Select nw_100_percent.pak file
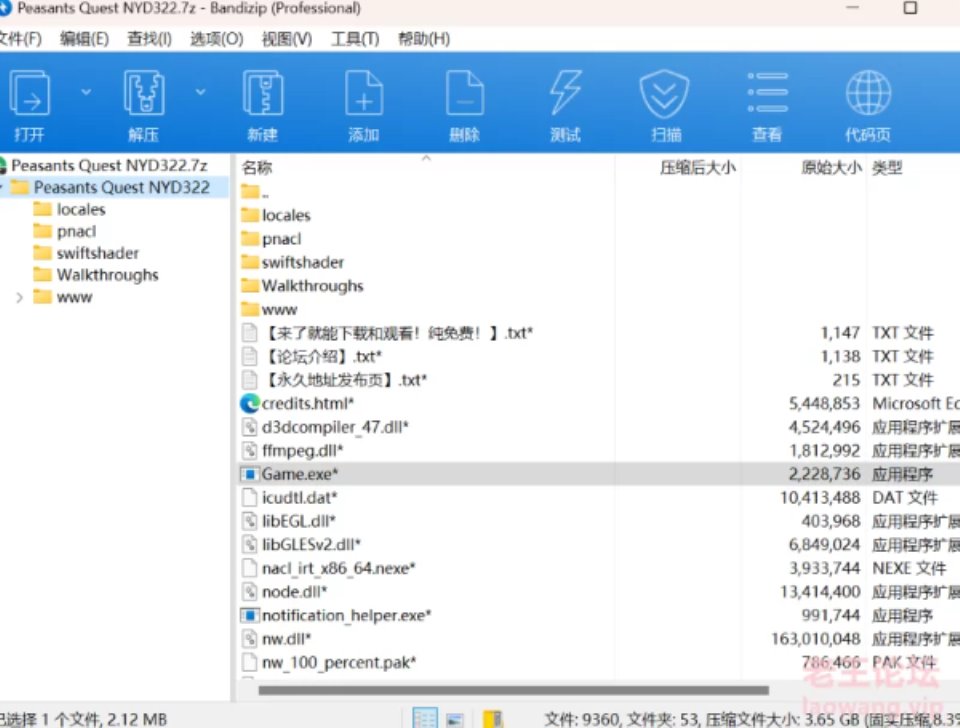Image resolution: width=960 pixels, height=728 pixels. pyautogui.click(x=339, y=662)
